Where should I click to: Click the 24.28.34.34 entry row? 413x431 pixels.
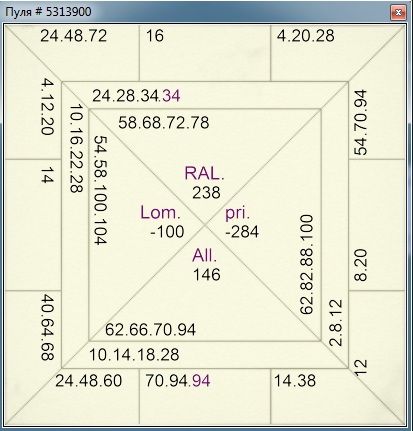pyautogui.click(x=136, y=96)
